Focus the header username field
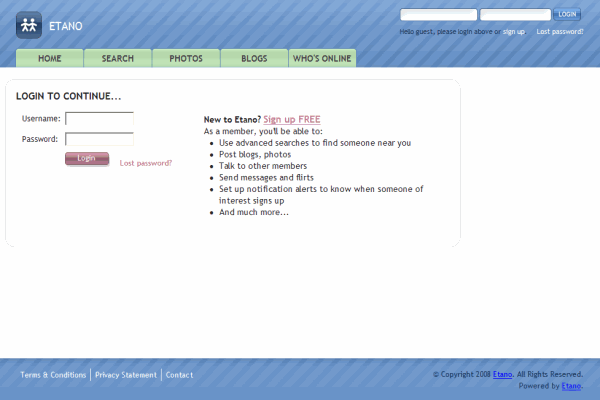Viewport: 600px width, 400px height. click(439, 15)
